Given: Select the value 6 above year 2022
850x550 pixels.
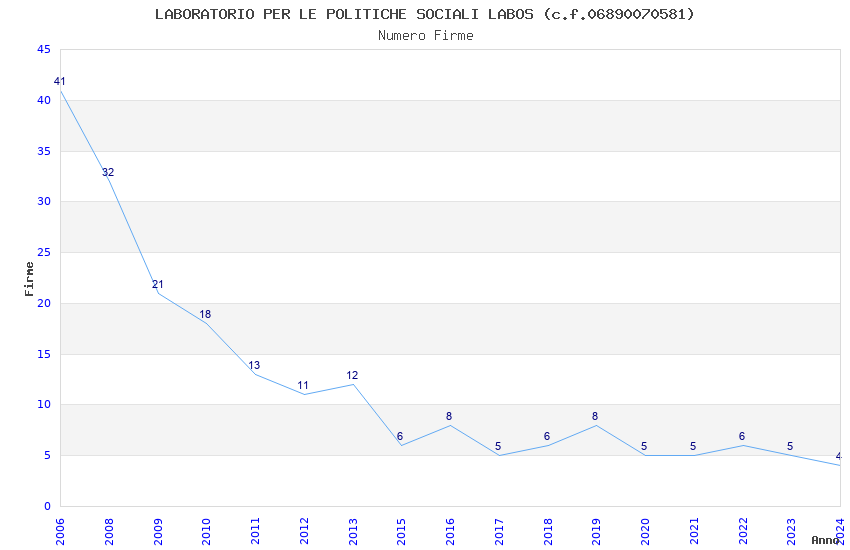Looking at the screenshot, I should coord(742,436).
